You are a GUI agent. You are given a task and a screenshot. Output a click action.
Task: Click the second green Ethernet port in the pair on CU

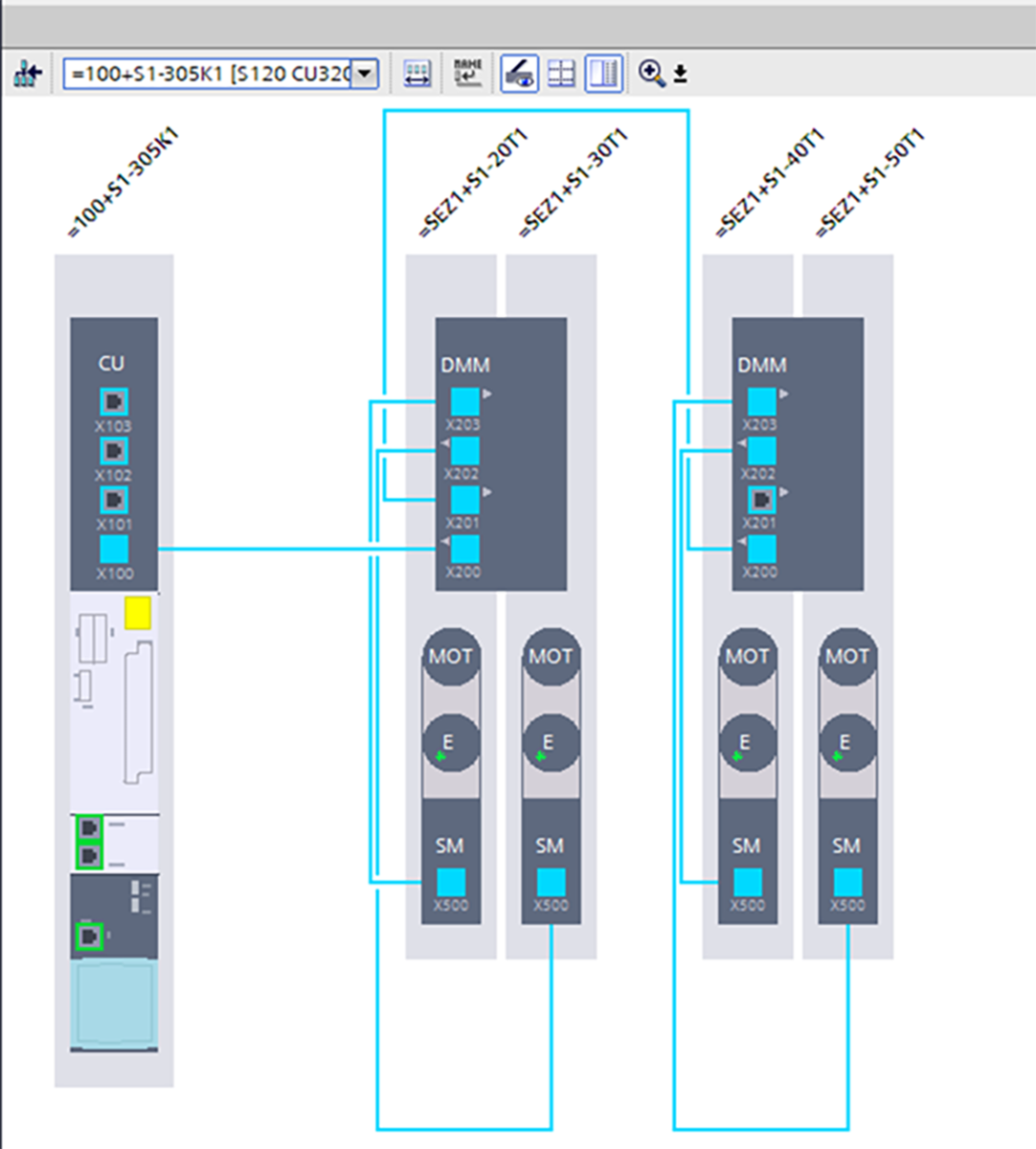89,854
